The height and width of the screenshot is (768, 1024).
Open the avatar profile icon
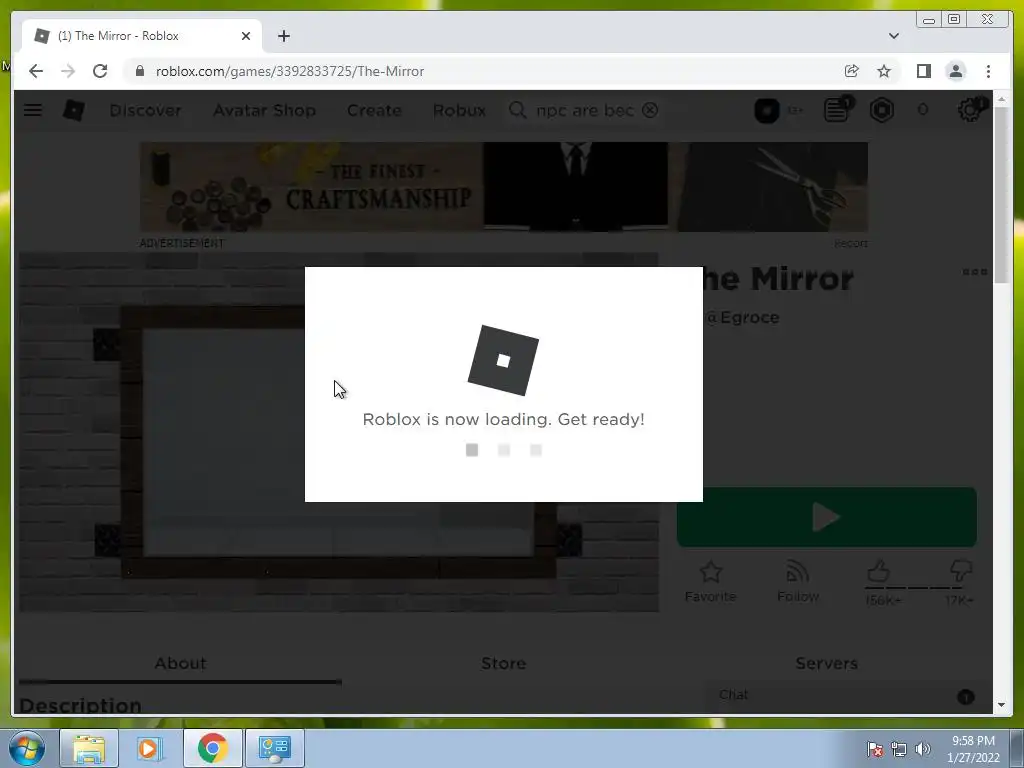pos(767,110)
